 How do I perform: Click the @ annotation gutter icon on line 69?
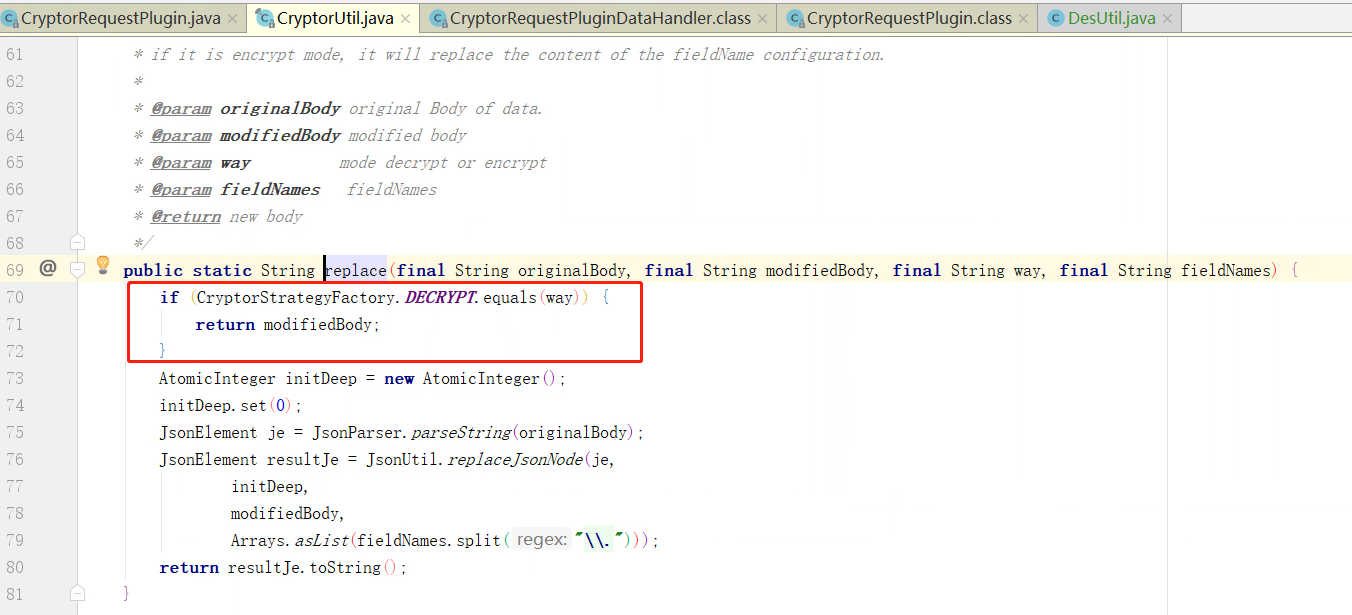coord(46,269)
